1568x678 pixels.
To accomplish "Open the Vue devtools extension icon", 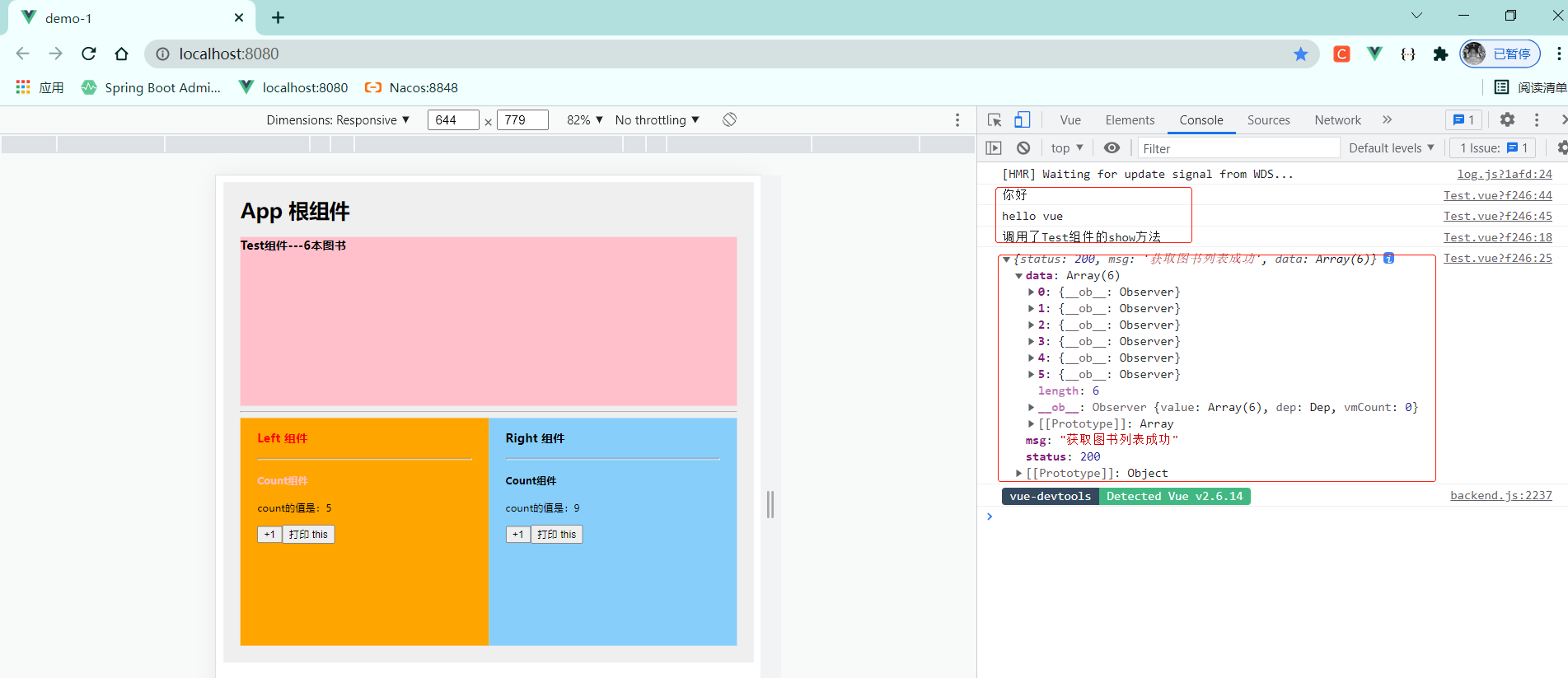I will (x=1374, y=54).
